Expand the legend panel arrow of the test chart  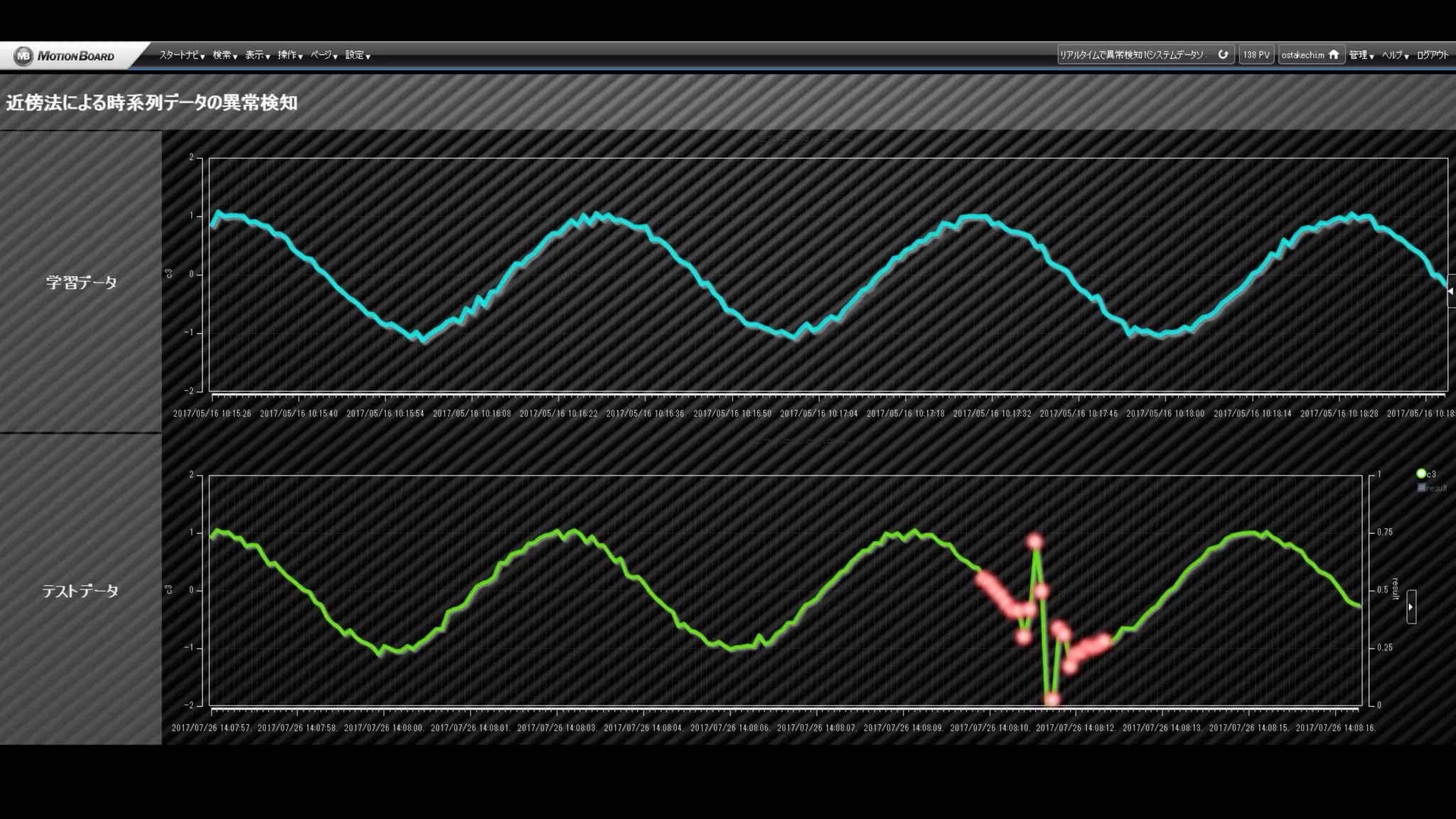[x=1411, y=607]
